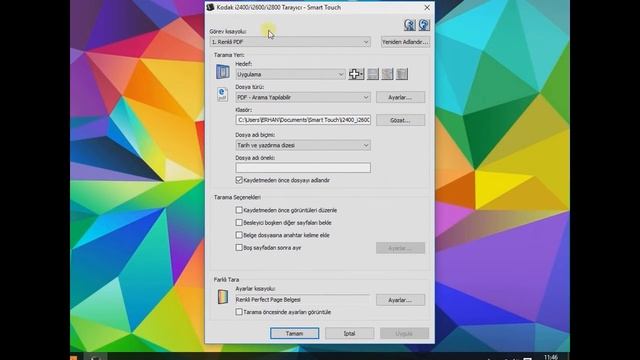Viewport: 640px width, 360px height.
Task: Cancel with the İptal button
Action: coord(349,333)
